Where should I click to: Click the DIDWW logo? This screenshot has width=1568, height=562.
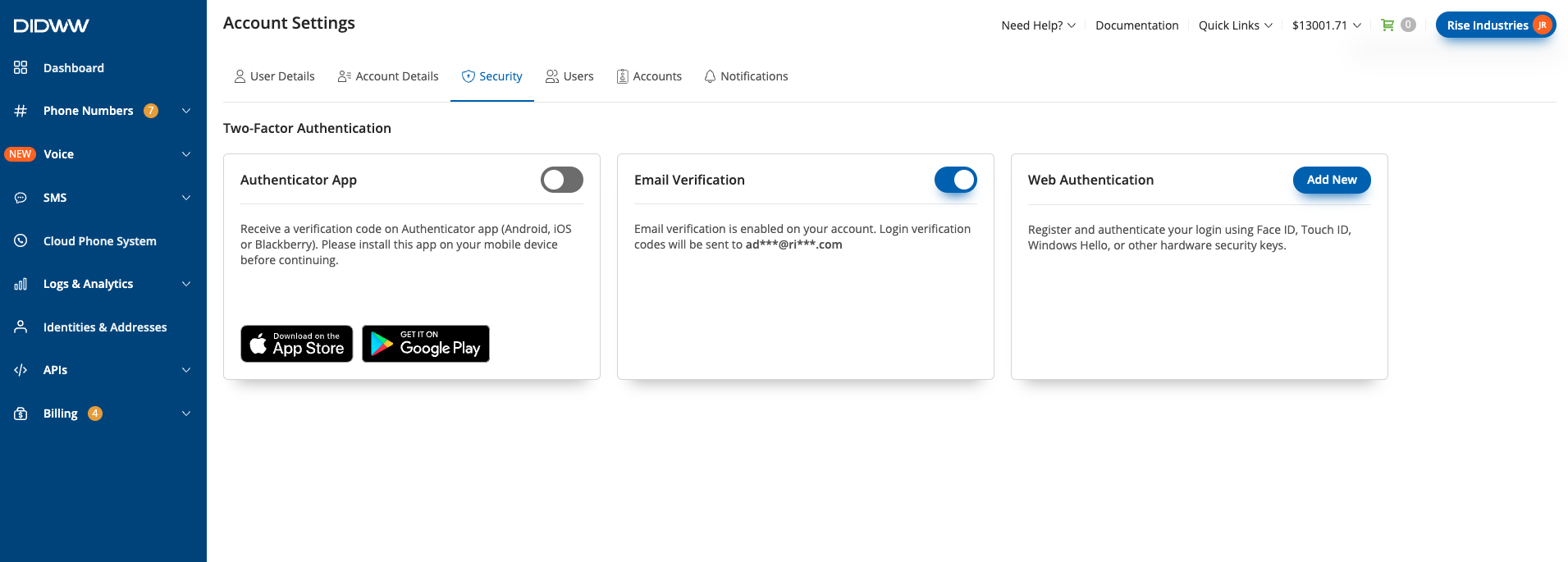[51, 25]
